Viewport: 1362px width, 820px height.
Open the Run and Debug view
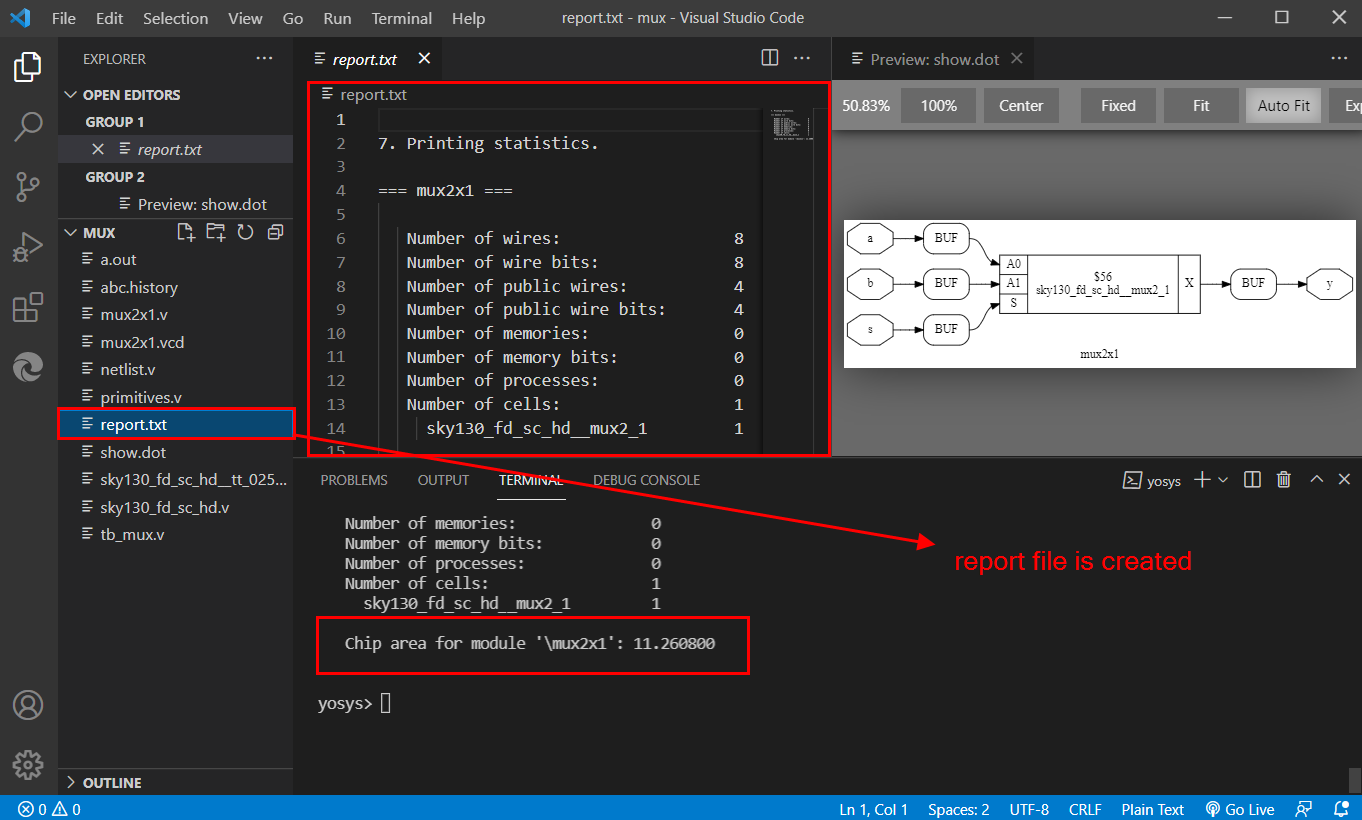[x=28, y=247]
